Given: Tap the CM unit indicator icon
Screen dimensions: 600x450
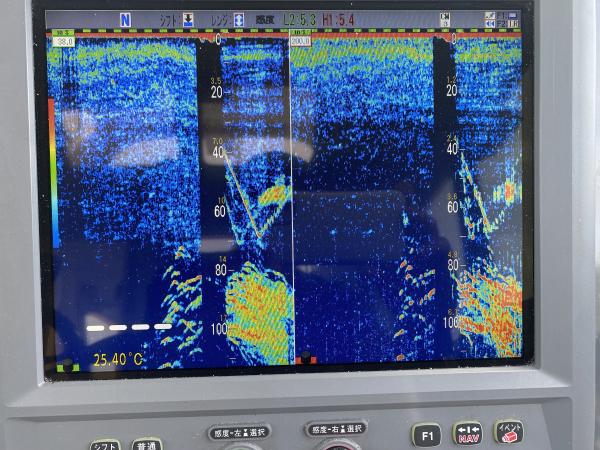Looking at the screenshot, I should click(445, 20).
